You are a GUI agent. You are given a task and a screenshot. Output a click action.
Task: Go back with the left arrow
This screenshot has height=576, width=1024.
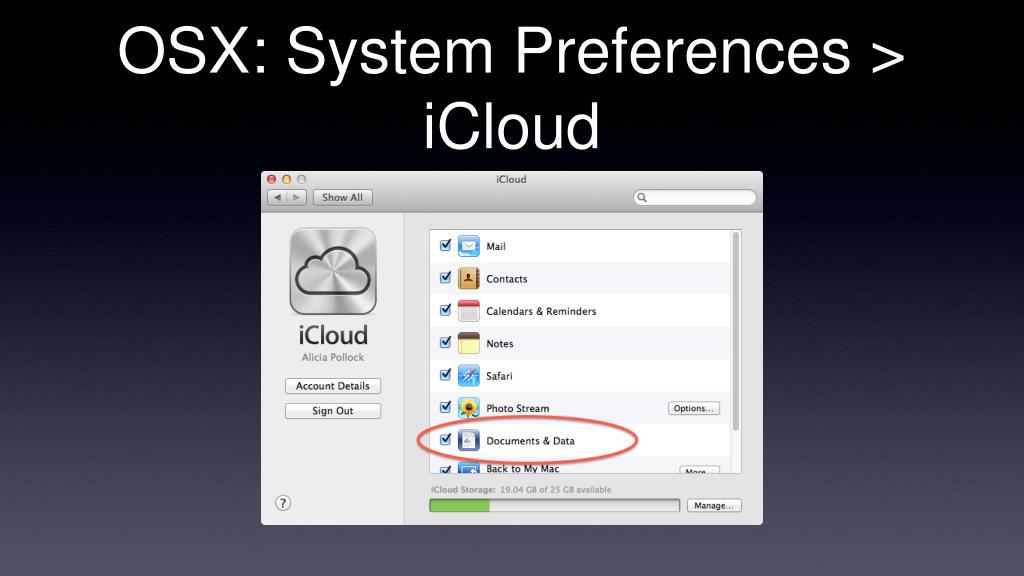click(x=278, y=197)
